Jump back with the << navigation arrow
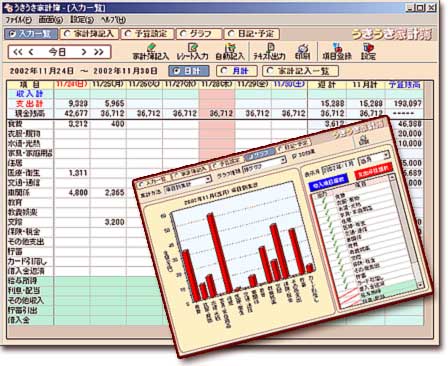The image size is (448, 366). (x=17, y=52)
